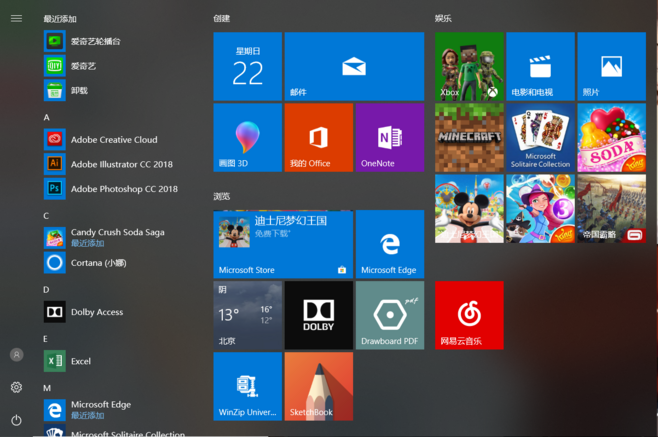
Task: Open the 卸载 uninstall entry
Action: pyautogui.click(x=113, y=90)
